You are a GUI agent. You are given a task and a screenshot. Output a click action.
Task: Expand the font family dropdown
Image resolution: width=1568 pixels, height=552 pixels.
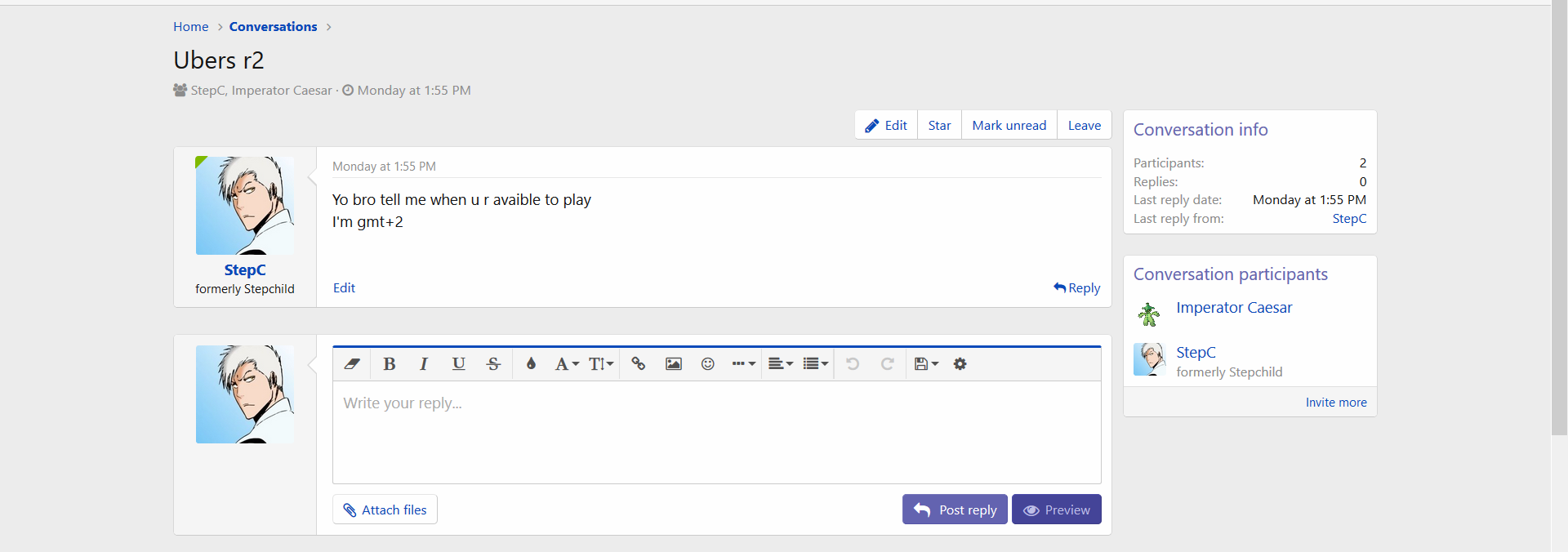[567, 364]
